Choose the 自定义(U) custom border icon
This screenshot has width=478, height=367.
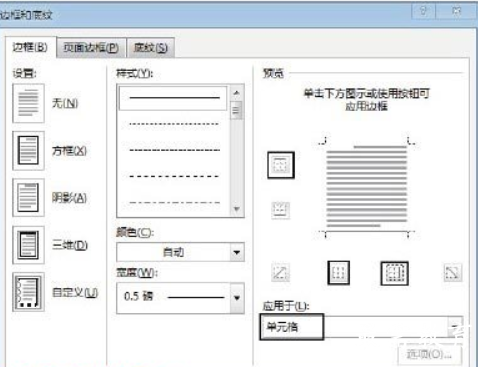click(x=28, y=292)
